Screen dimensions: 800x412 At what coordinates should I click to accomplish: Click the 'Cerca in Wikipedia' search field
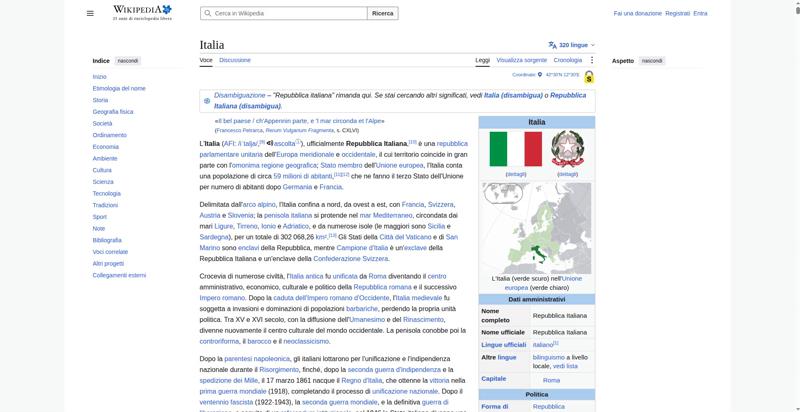284,13
